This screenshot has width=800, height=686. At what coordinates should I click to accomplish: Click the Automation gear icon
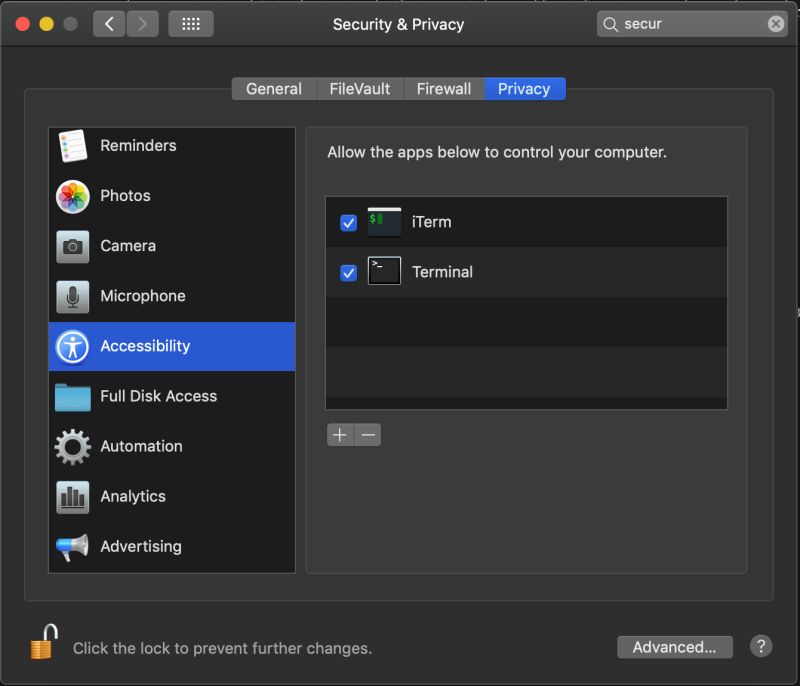point(72,447)
